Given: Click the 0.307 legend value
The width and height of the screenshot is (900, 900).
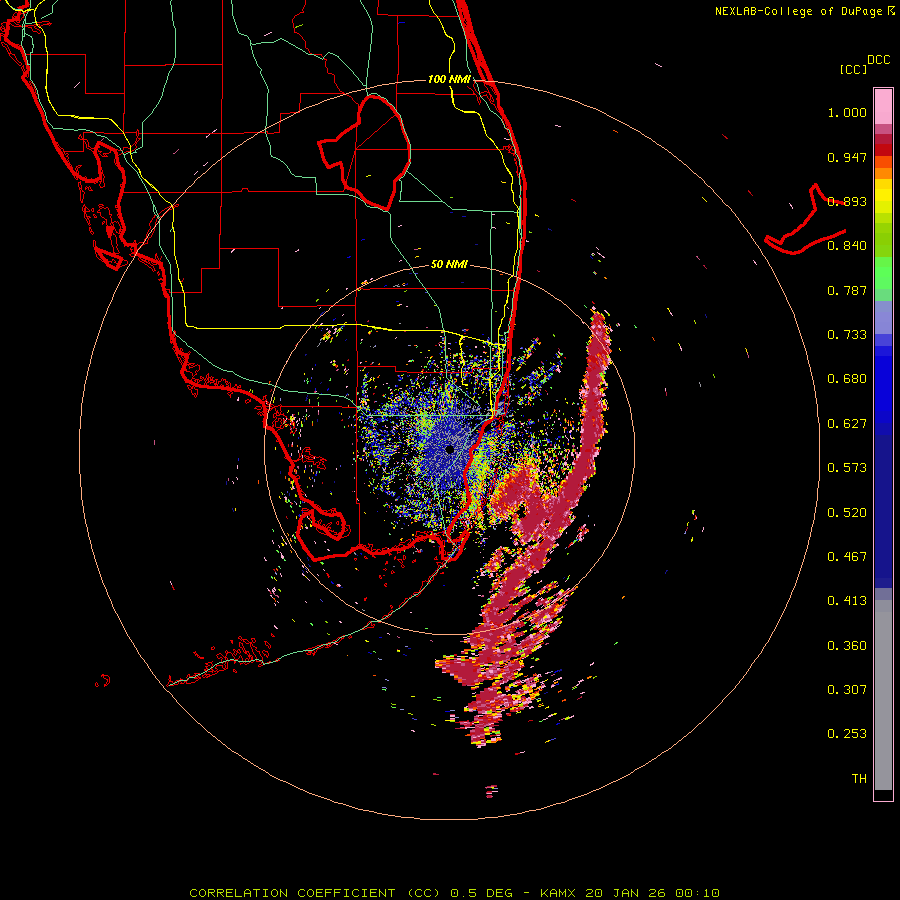Looking at the screenshot, I should [847, 690].
